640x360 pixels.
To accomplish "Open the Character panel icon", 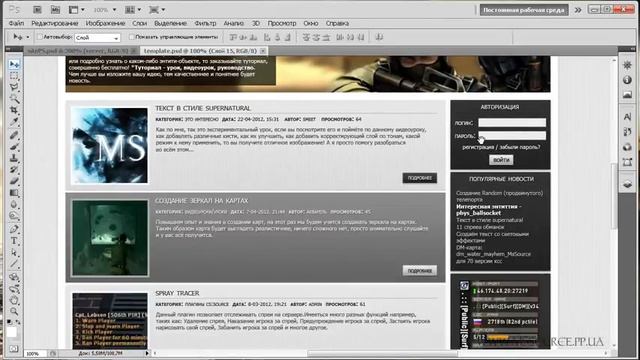I will (x=627, y=117).
